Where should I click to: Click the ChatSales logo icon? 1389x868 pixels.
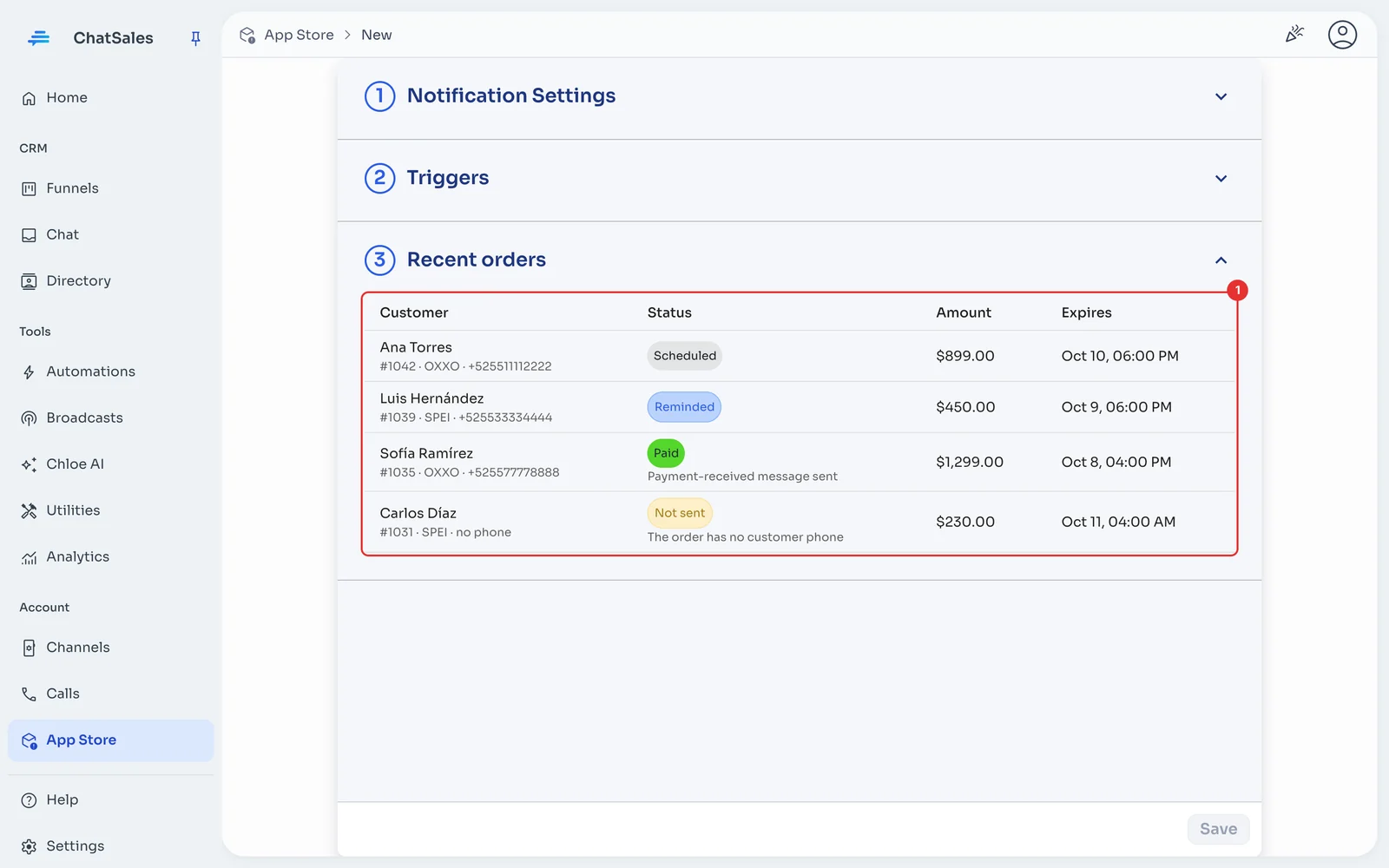[x=38, y=38]
